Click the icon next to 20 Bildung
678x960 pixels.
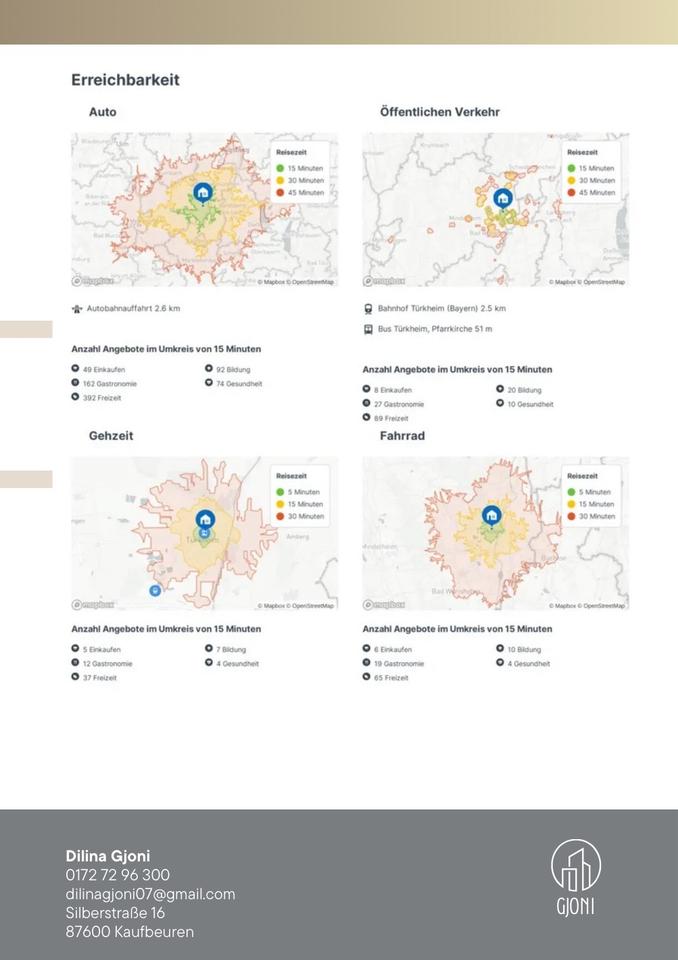click(500, 389)
